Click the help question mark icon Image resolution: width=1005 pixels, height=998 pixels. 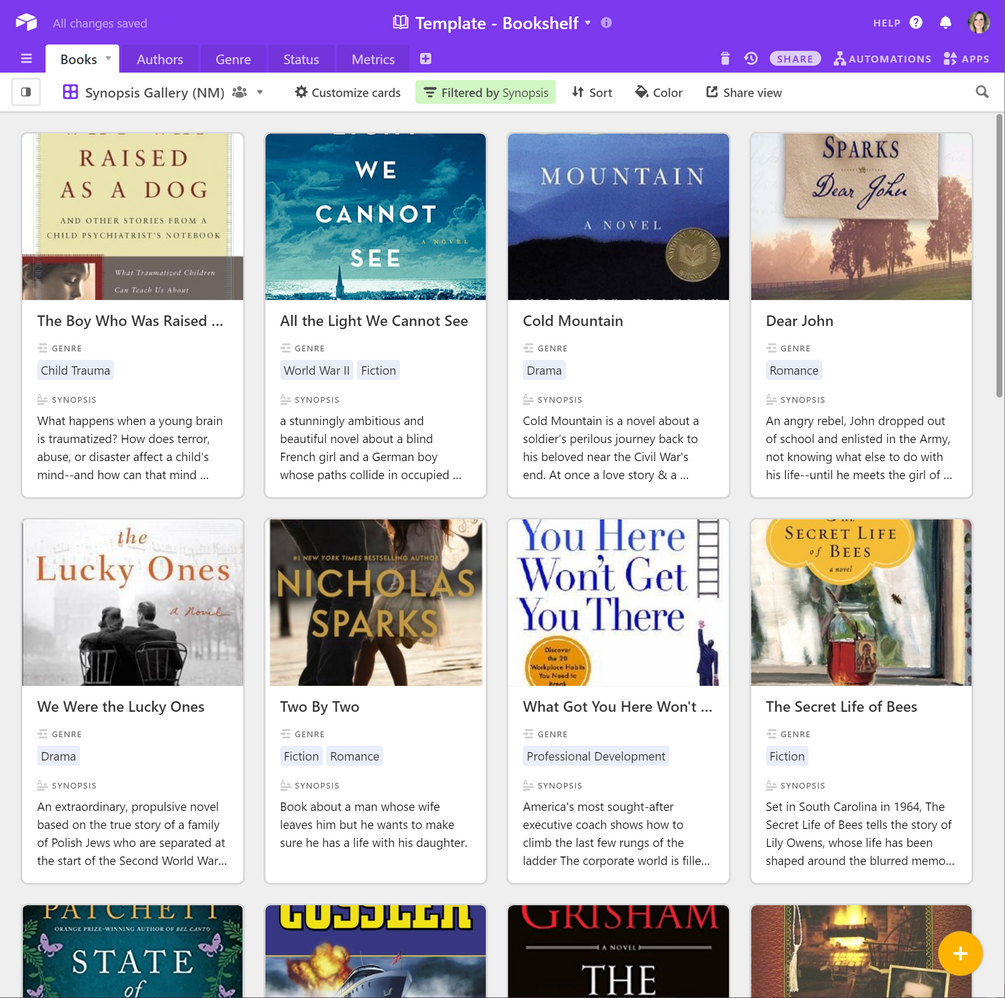coord(916,23)
